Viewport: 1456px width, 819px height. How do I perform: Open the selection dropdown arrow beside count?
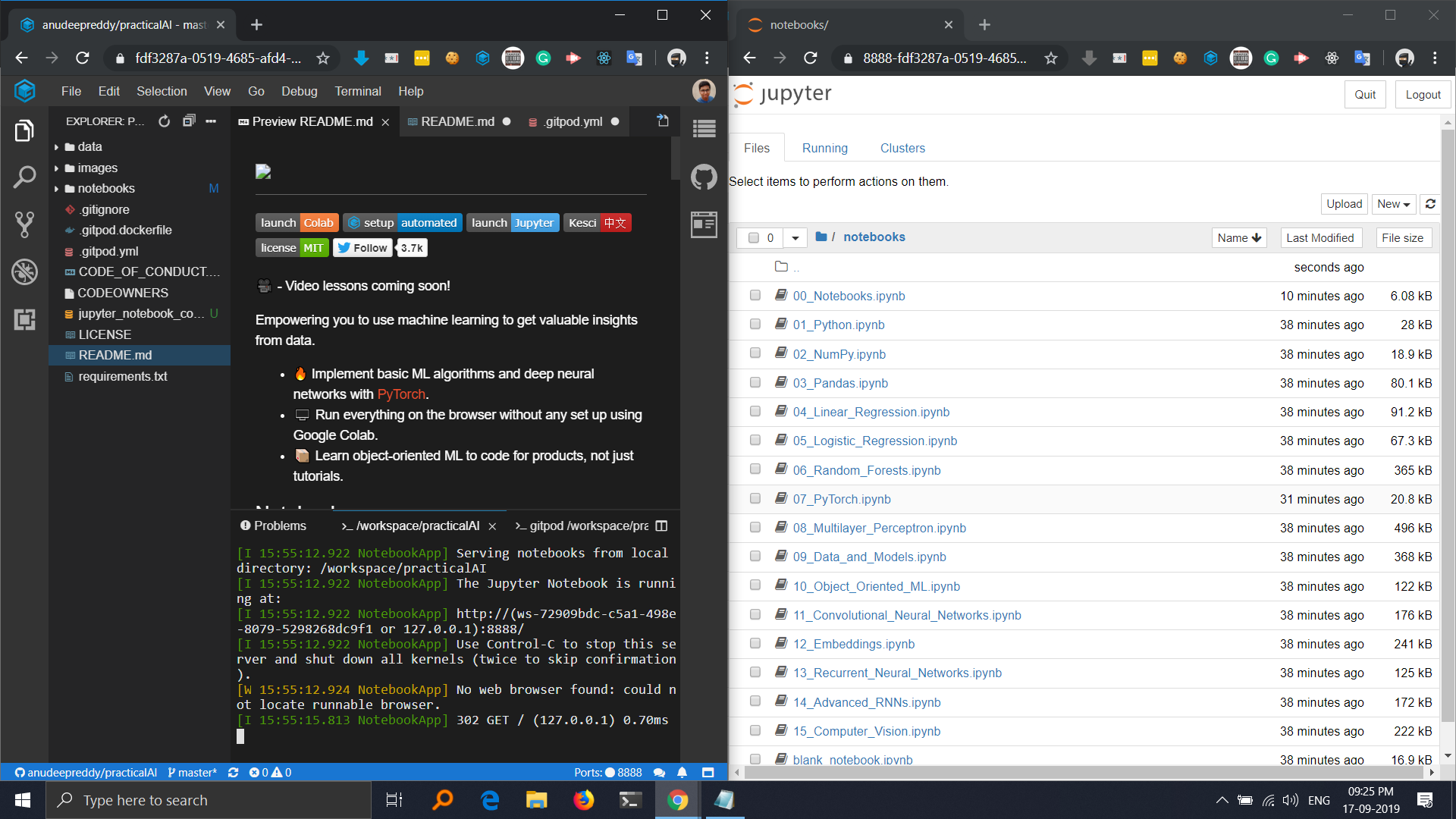[795, 237]
